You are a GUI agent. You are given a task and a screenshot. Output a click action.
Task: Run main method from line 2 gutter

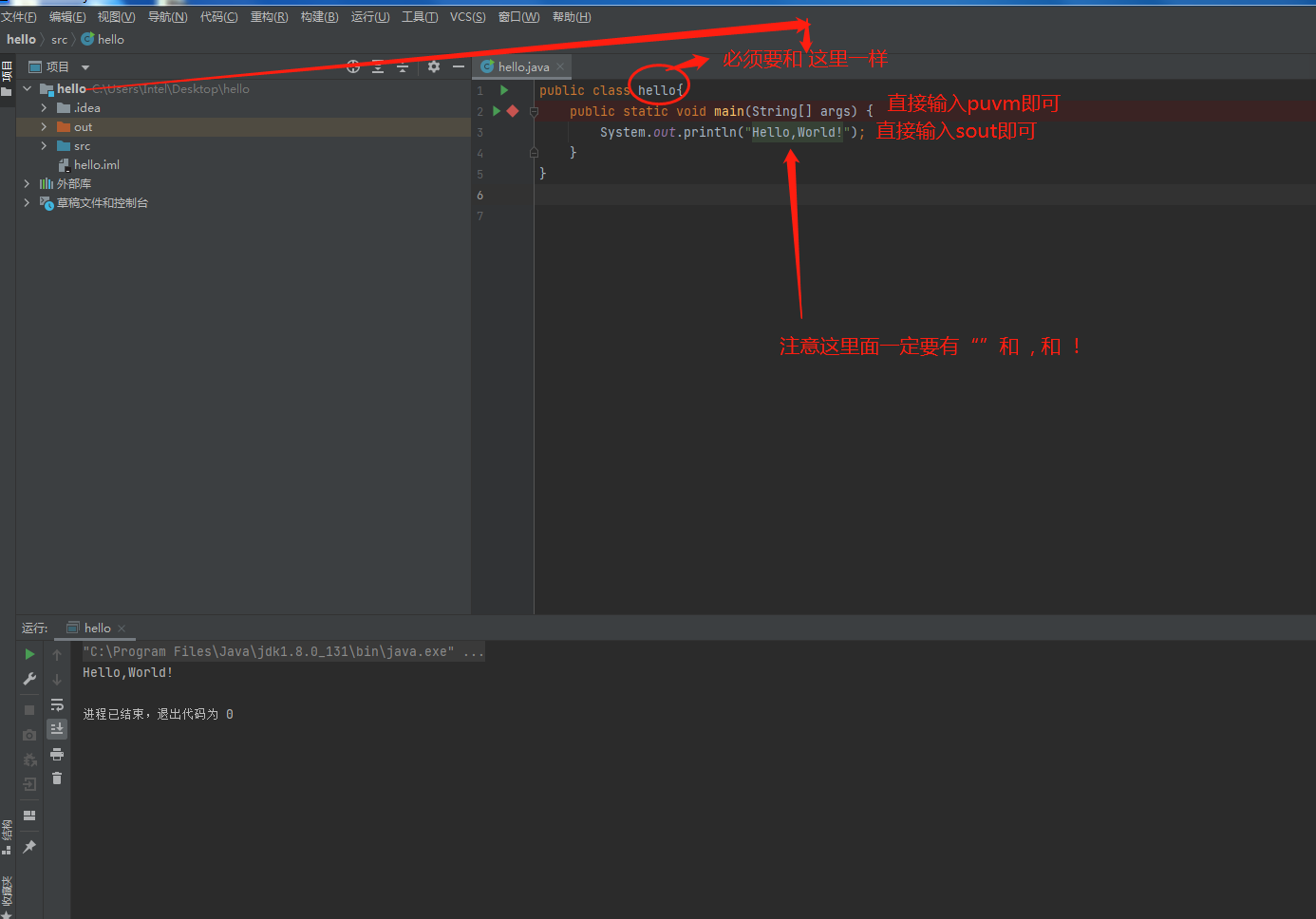(x=496, y=111)
